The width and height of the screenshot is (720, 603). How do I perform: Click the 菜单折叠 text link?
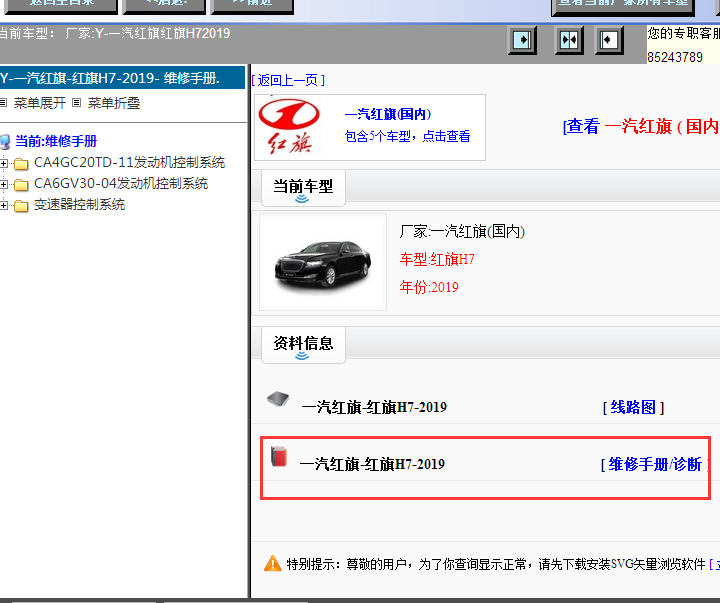pos(114,103)
